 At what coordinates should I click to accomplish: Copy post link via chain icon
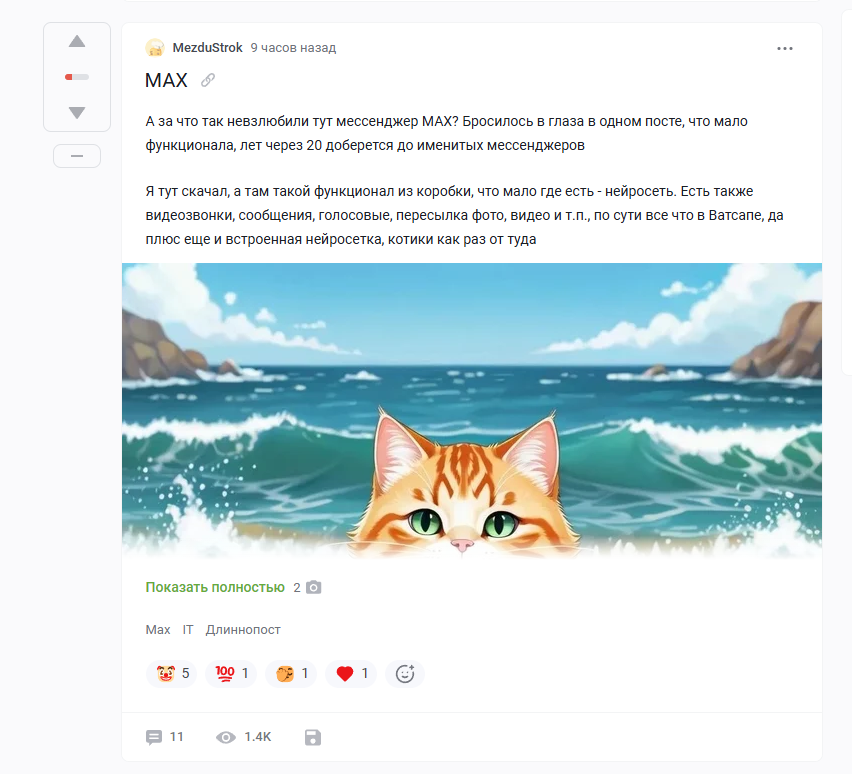[208, 80]
